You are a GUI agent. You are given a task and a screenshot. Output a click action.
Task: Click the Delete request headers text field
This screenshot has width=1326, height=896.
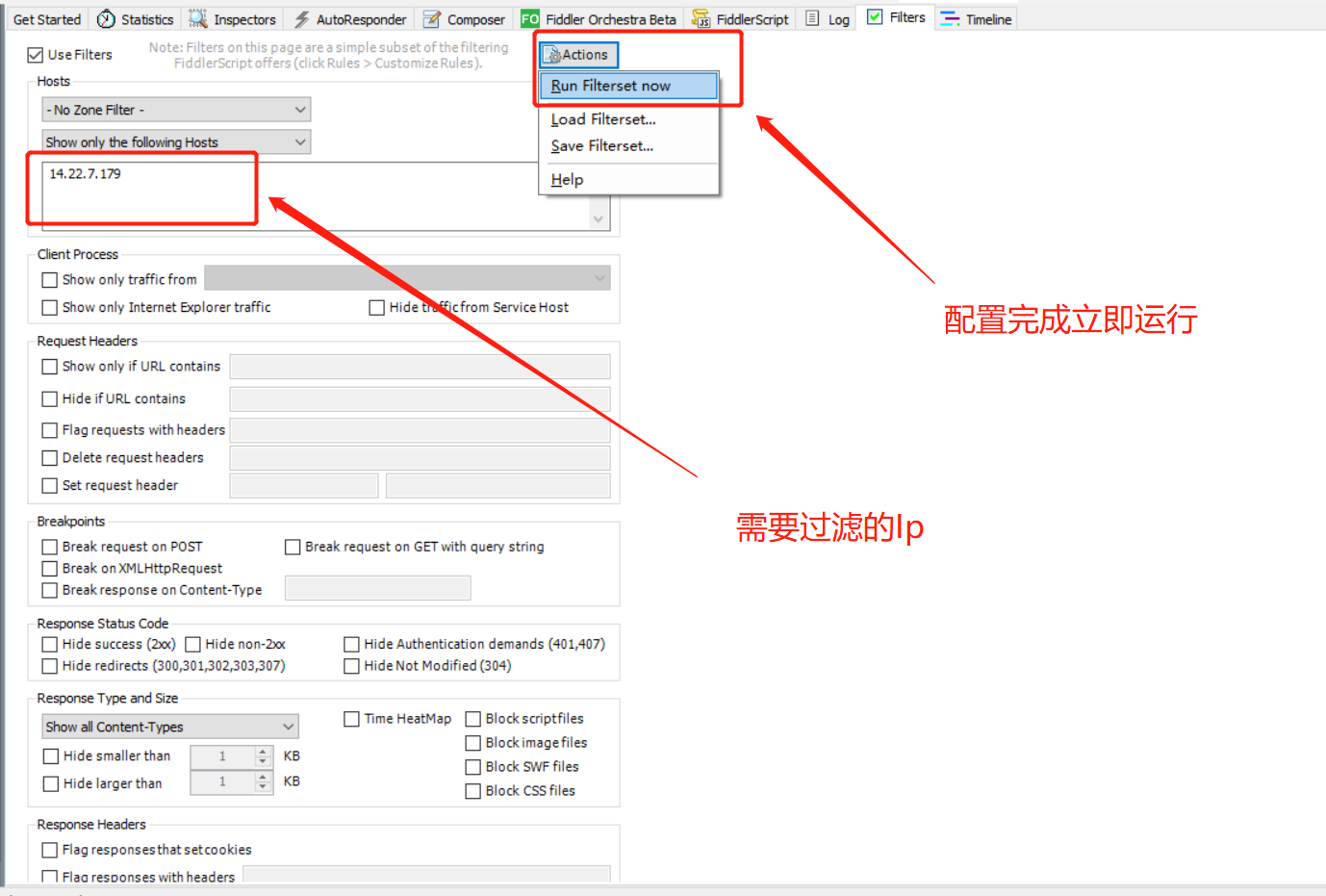click(x=420, y=458)
